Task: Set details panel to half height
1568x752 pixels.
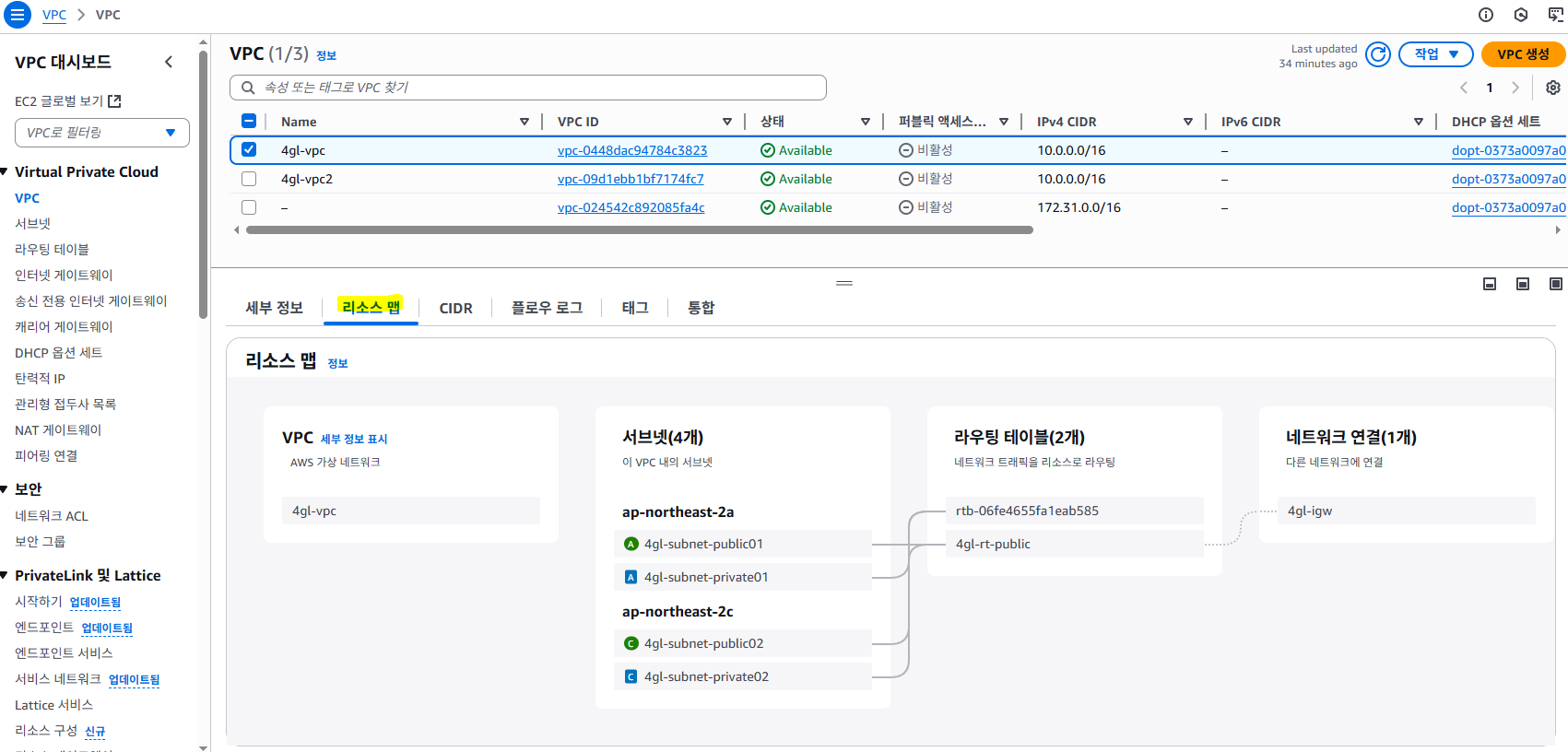Action: point(1523,284)
